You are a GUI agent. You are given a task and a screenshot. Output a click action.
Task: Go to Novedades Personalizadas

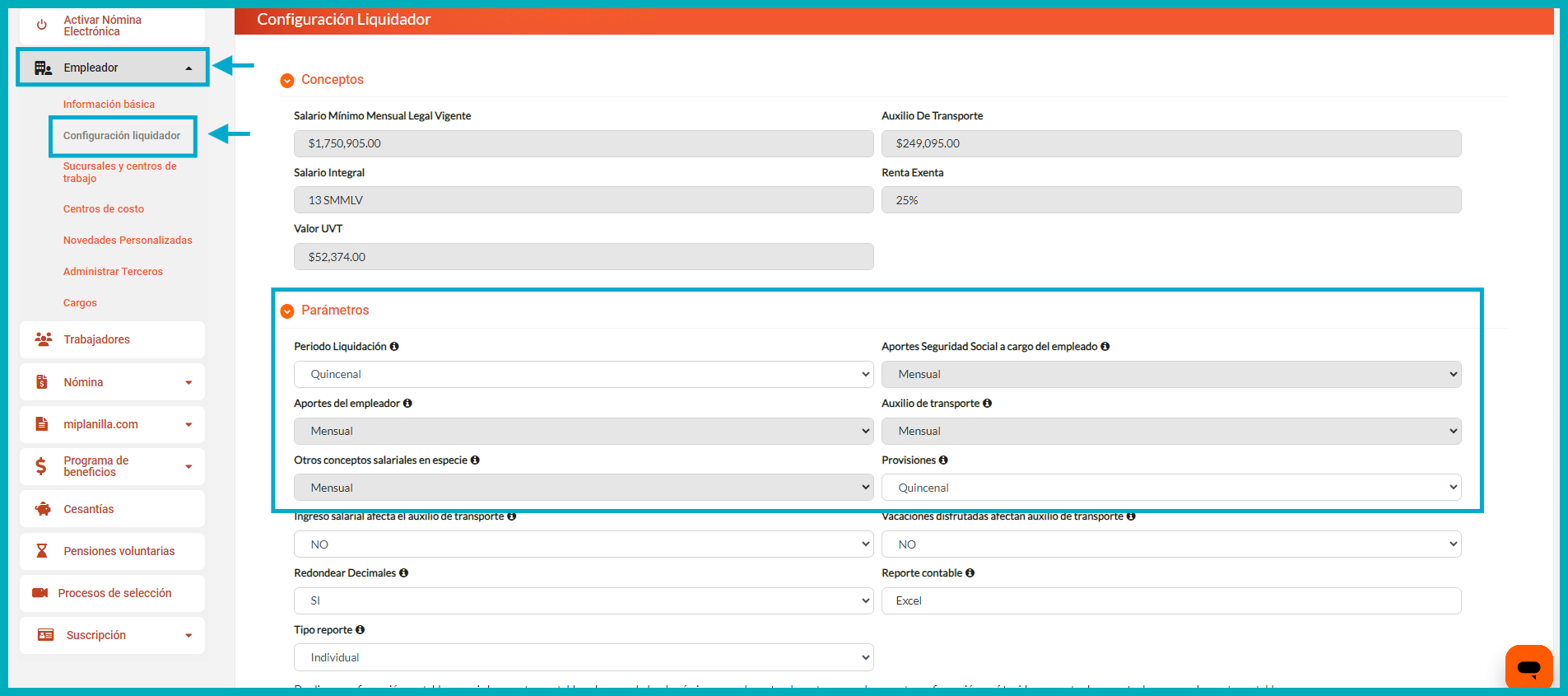(128, 241)
